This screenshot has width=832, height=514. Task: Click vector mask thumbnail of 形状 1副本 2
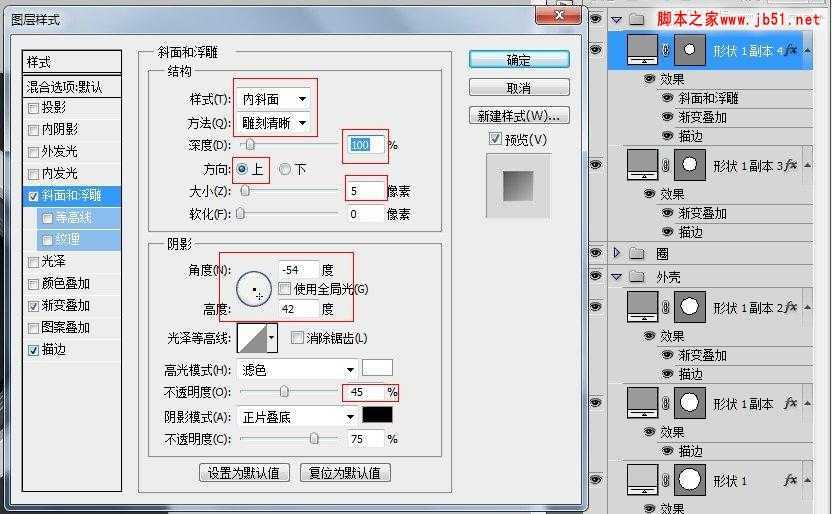689,307
